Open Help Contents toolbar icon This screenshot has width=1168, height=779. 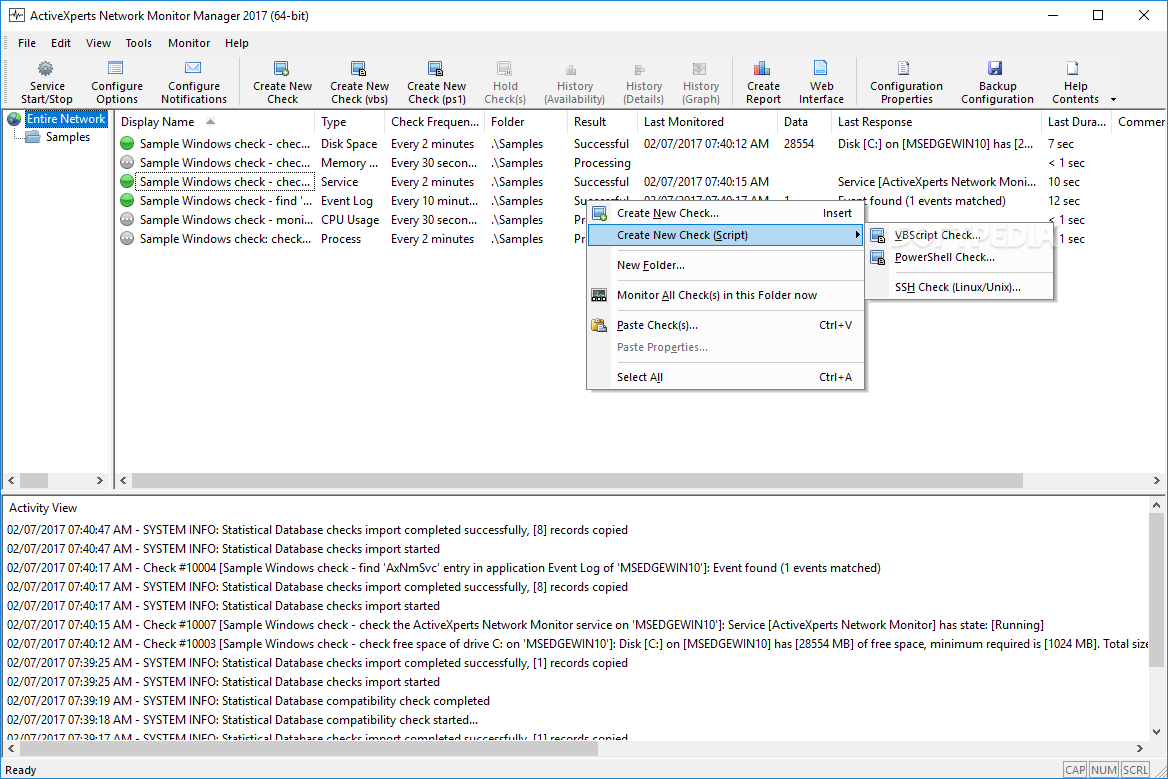1073,69
